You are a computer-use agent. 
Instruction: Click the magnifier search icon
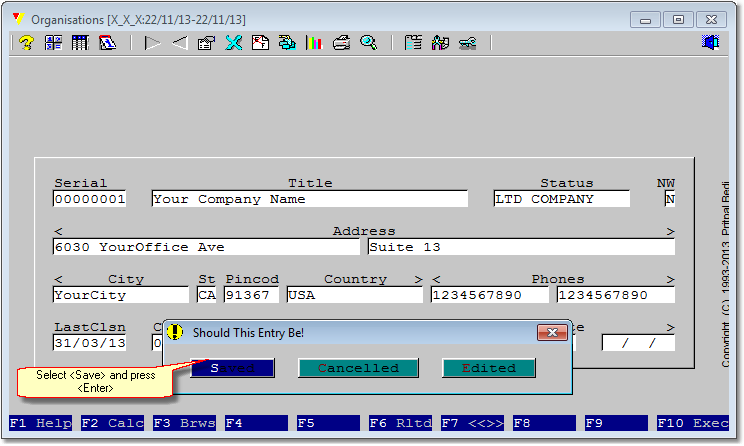pos(368,43)
